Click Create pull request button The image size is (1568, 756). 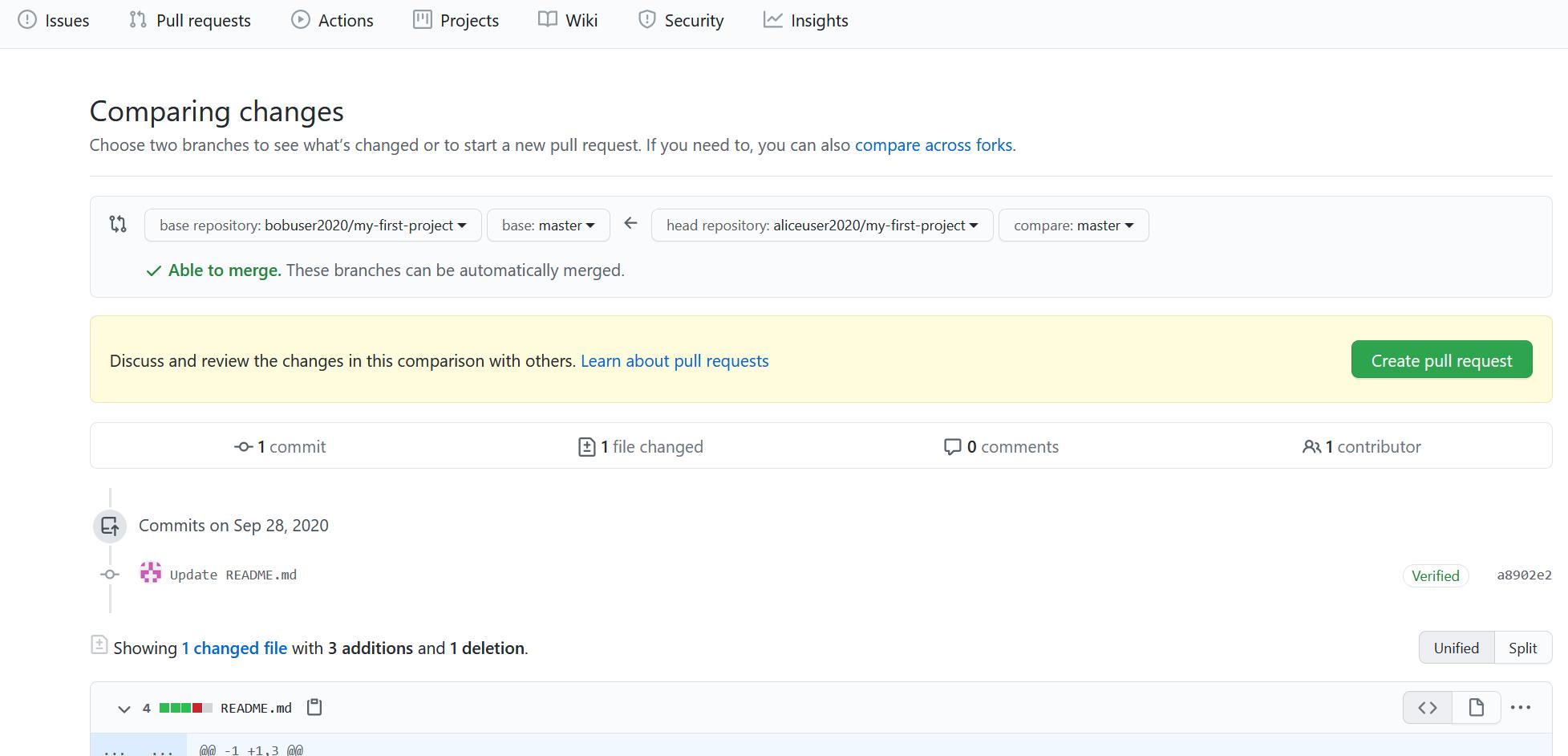tap(1440, 360)
